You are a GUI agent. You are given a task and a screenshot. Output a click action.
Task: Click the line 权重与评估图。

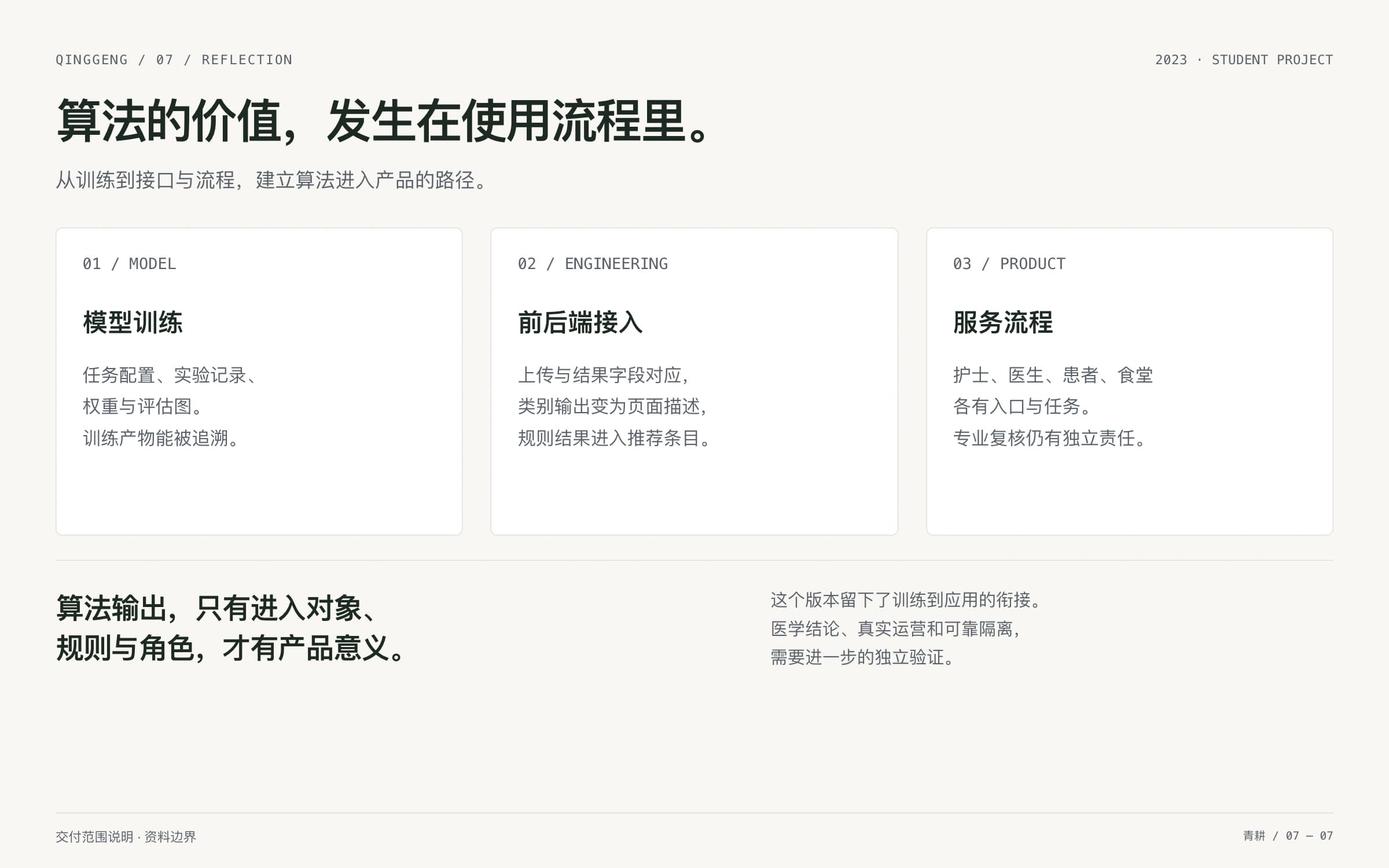(x=142, y=406)
